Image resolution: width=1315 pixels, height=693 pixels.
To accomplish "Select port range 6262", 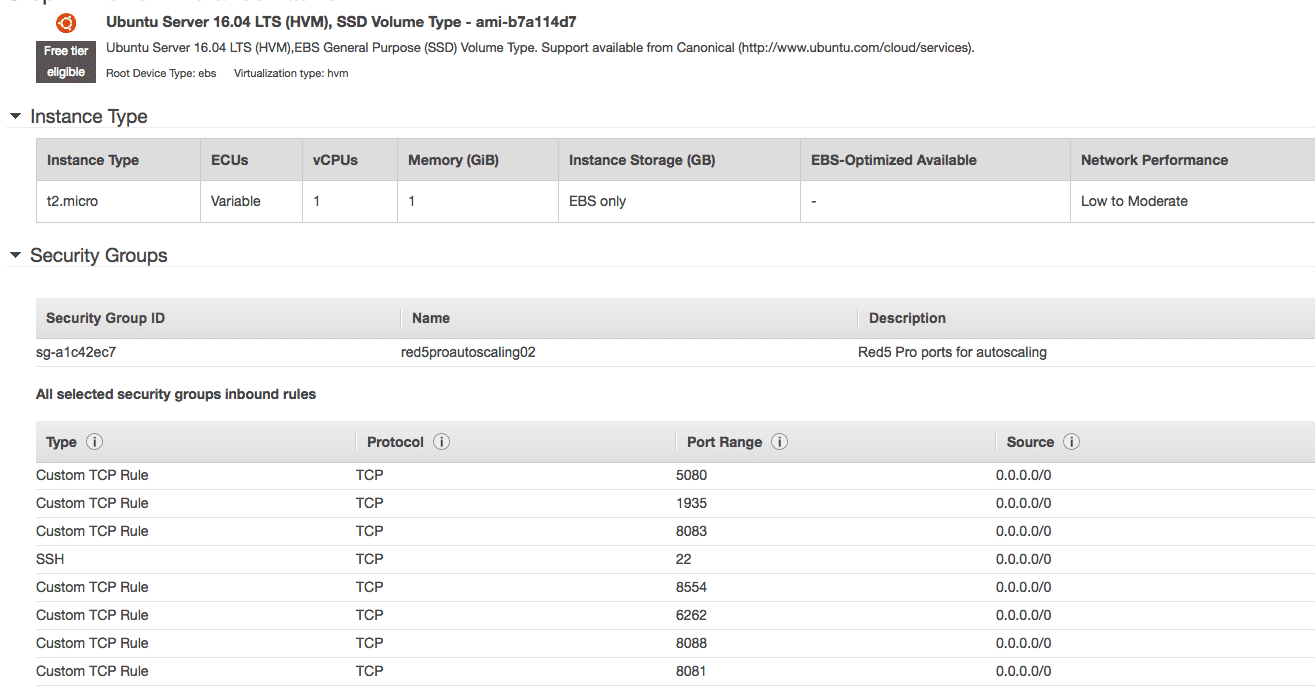I will point(691,615).
